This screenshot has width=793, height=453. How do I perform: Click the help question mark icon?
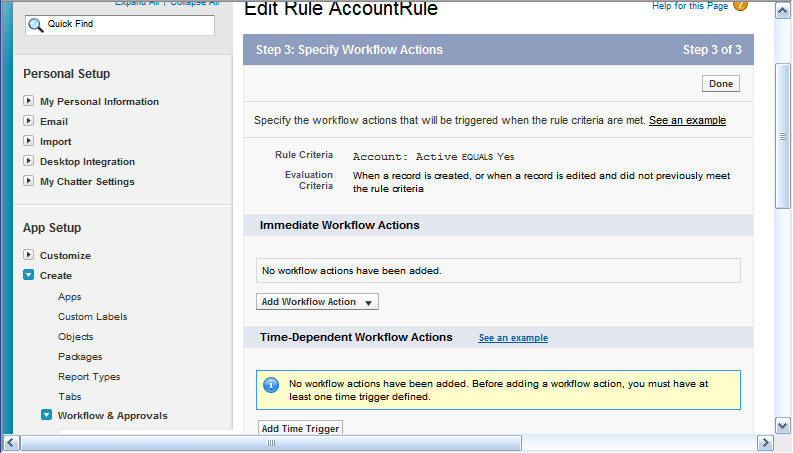click(x=740, y=5)
